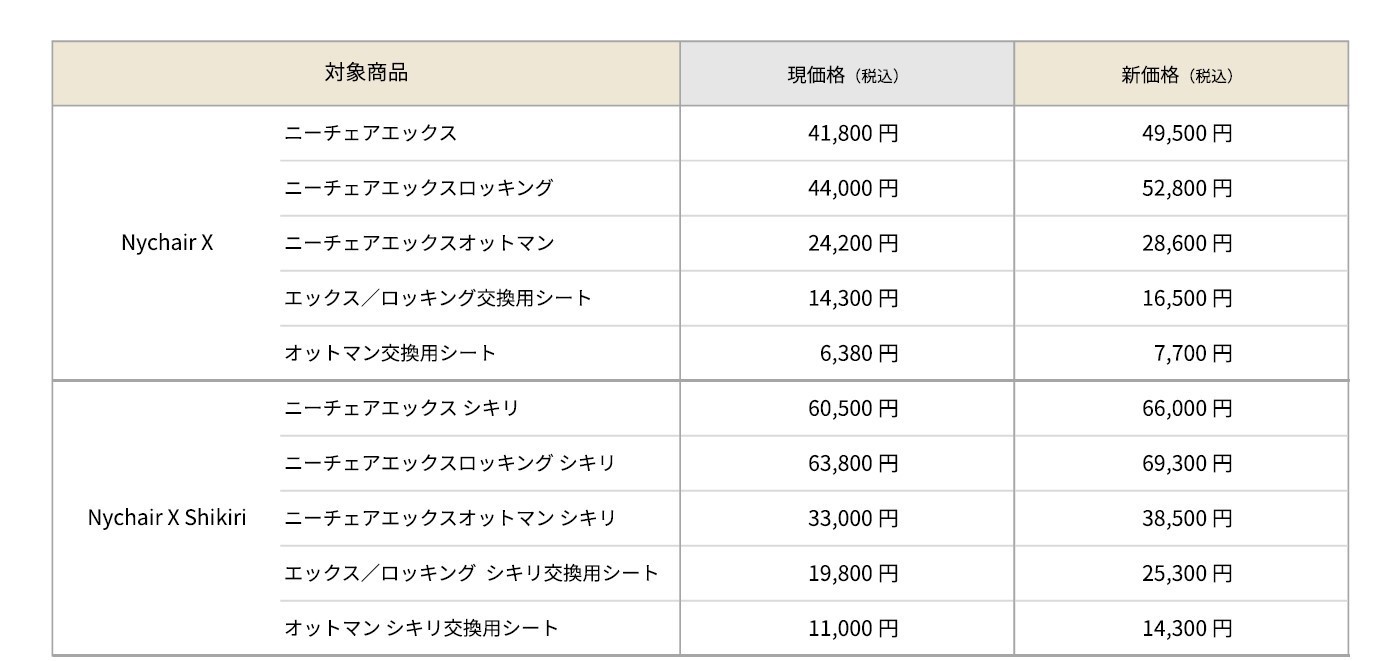This screenshot has height=661, width=1397.
Task: Click the 25,300 円 new price cell
Action: (1181, 573)
